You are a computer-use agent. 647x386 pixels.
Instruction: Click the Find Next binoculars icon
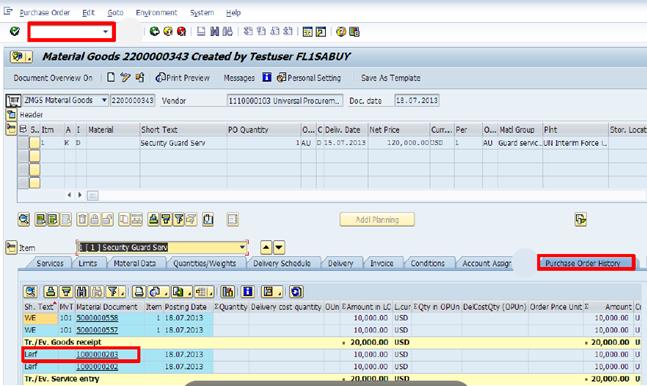tap(228, 31)
